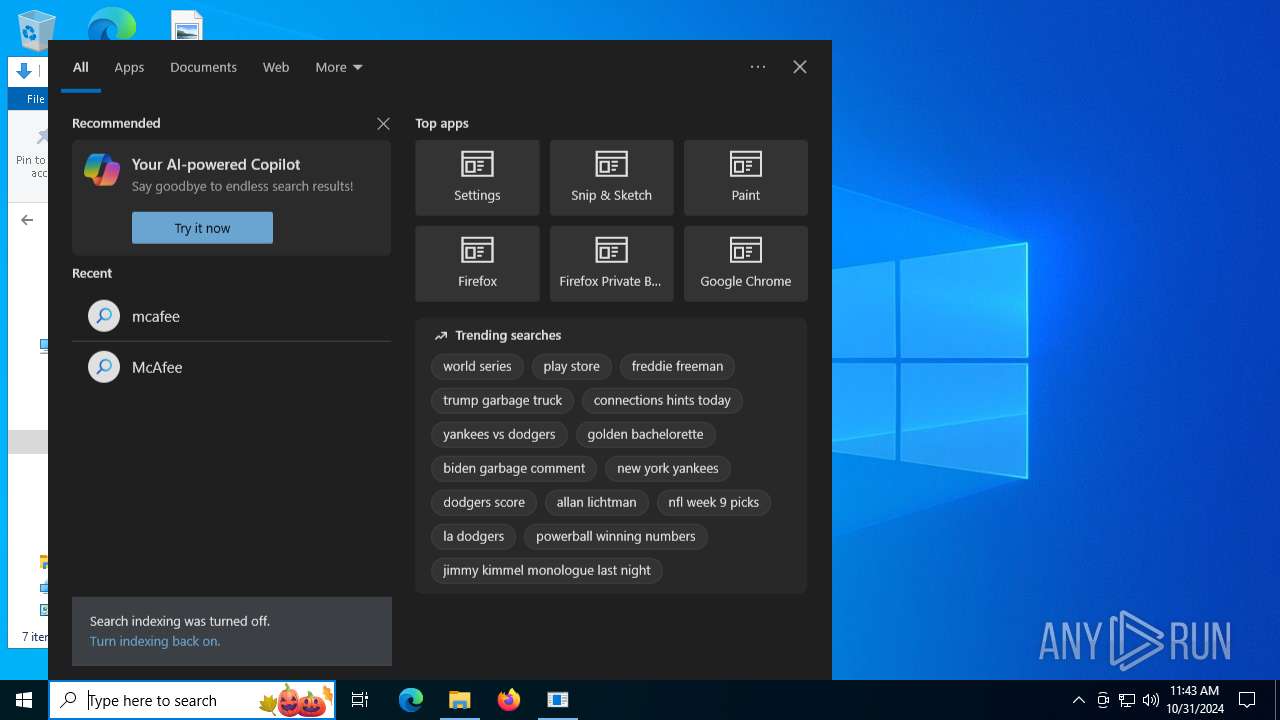This screenshot has height=720, width=1280.
Task: Launch Firefox from Top apps
Action: (x=477, y=264)
